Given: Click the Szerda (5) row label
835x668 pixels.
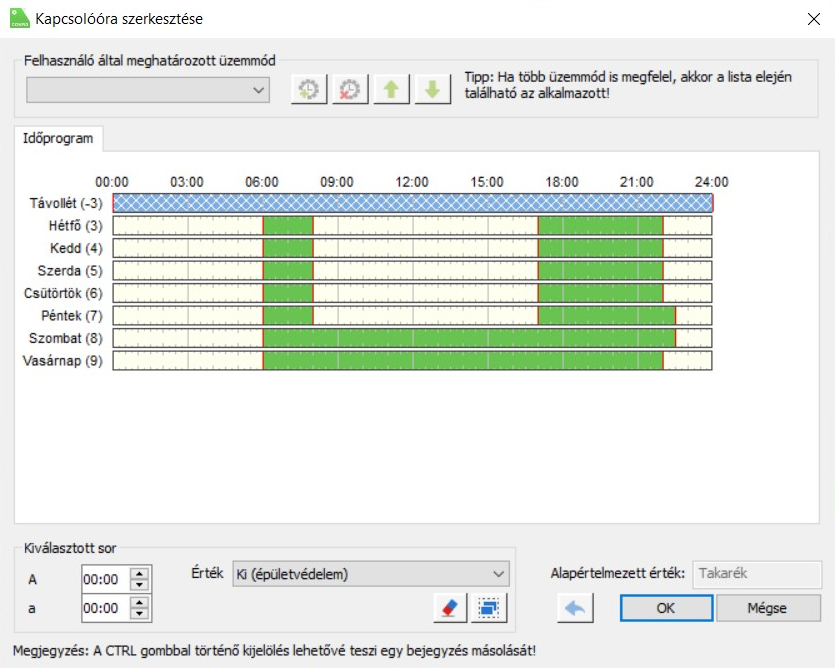Looking at the screenshot, I should coord(70,271).
